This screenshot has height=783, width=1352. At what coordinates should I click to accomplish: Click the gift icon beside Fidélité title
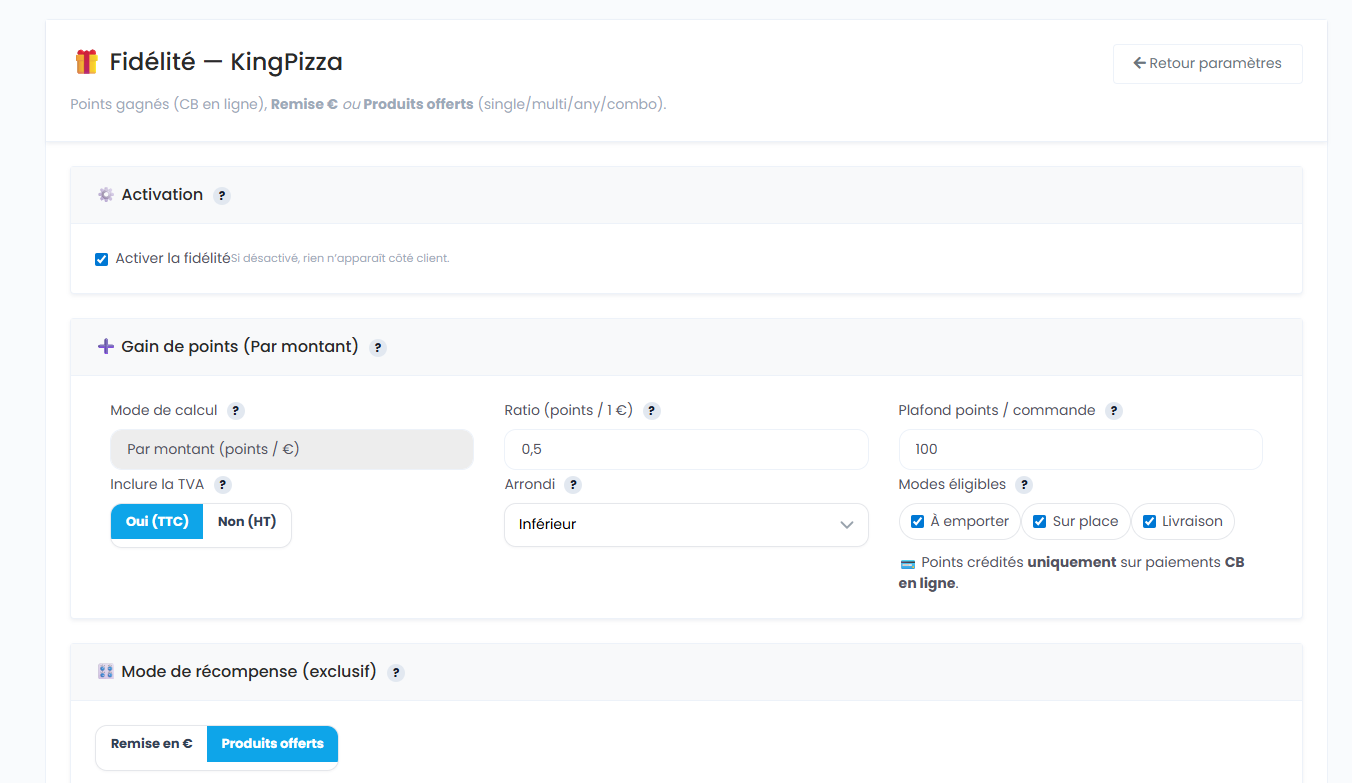point(86,62)
